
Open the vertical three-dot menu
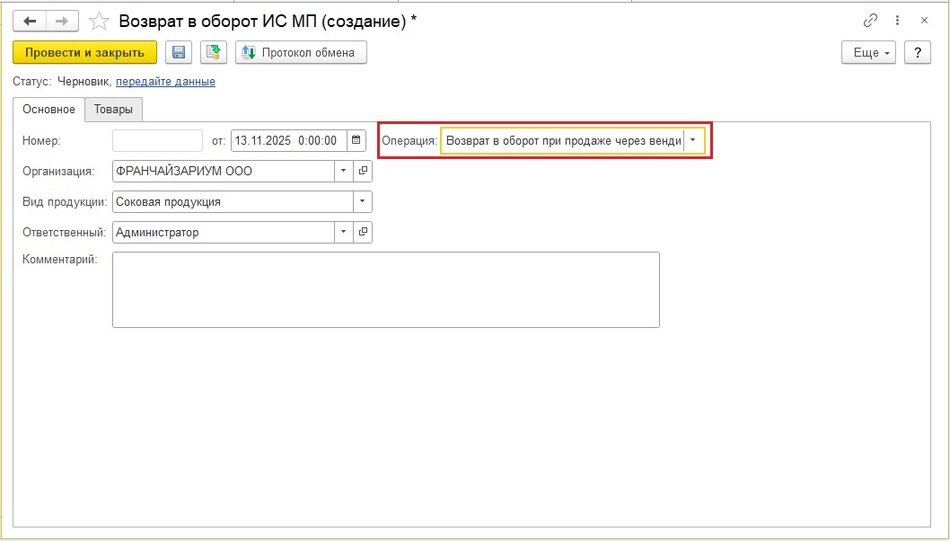(x=898, y=21)
